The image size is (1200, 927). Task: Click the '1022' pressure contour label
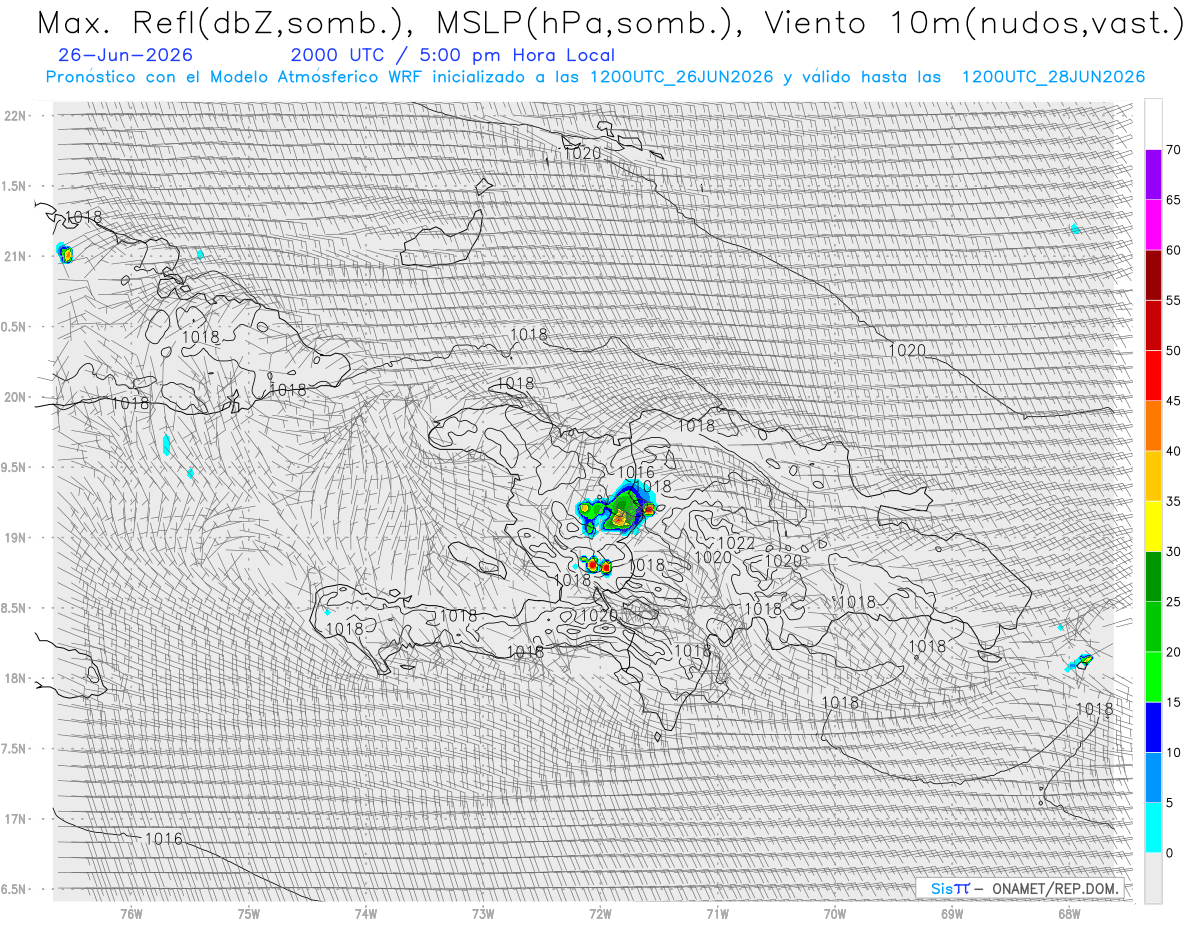736,543
